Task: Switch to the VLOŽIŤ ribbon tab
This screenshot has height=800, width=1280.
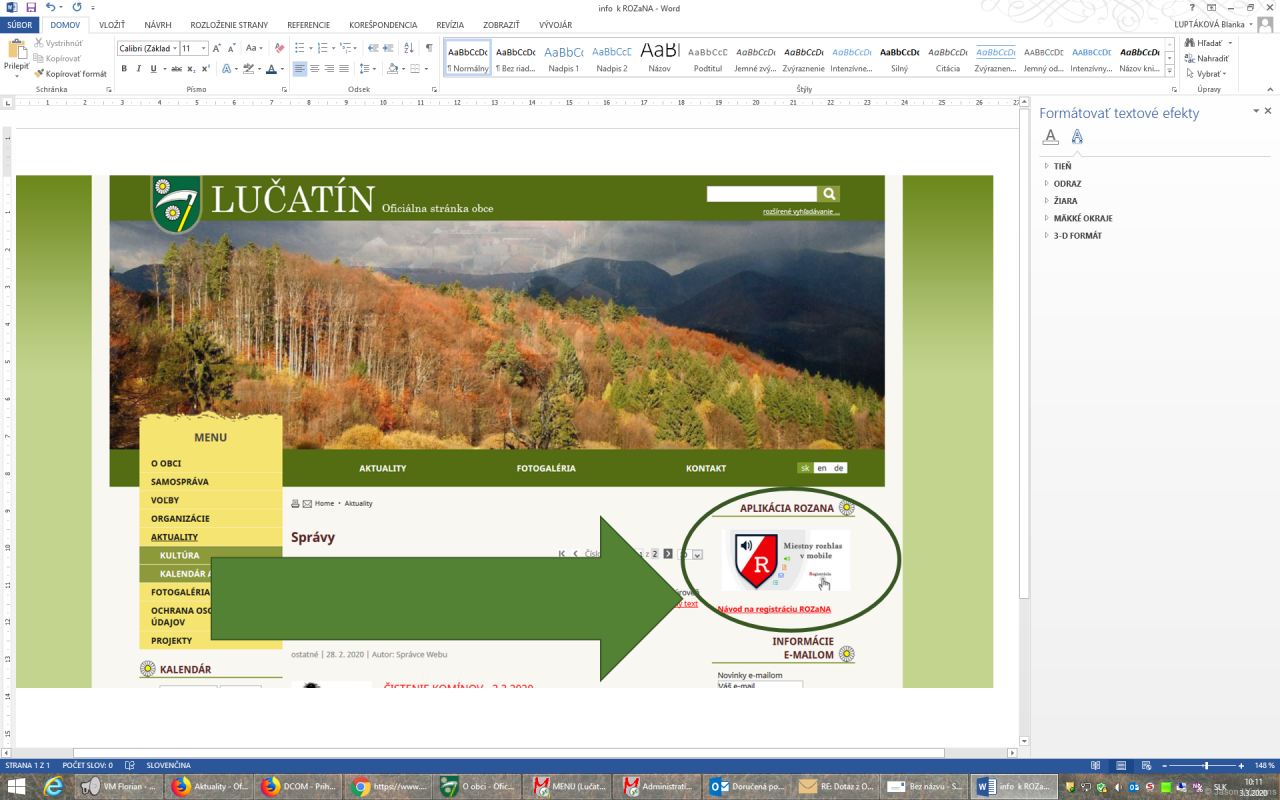Action: tap(112, 24)
